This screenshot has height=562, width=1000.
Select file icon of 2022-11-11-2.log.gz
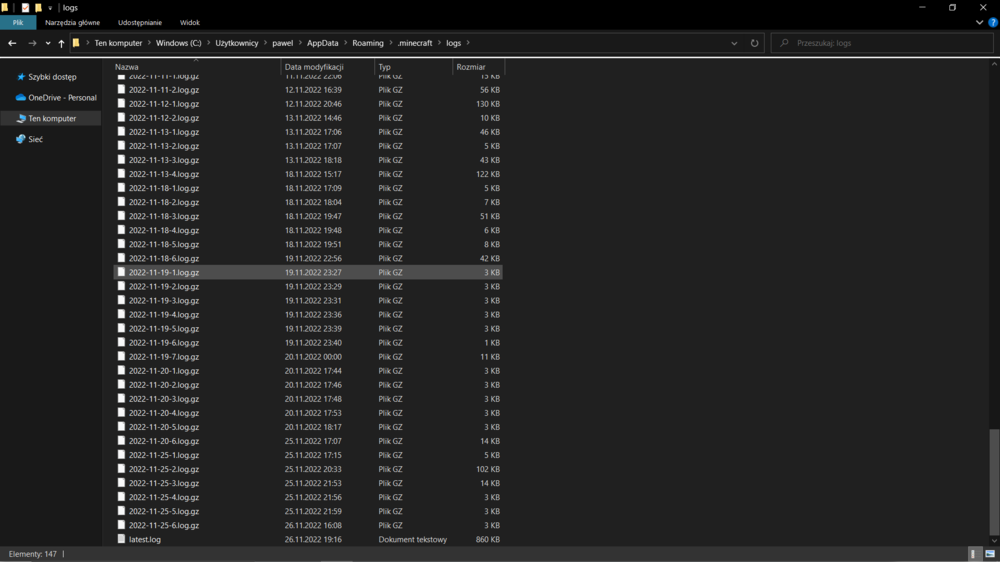click(121, 90)
